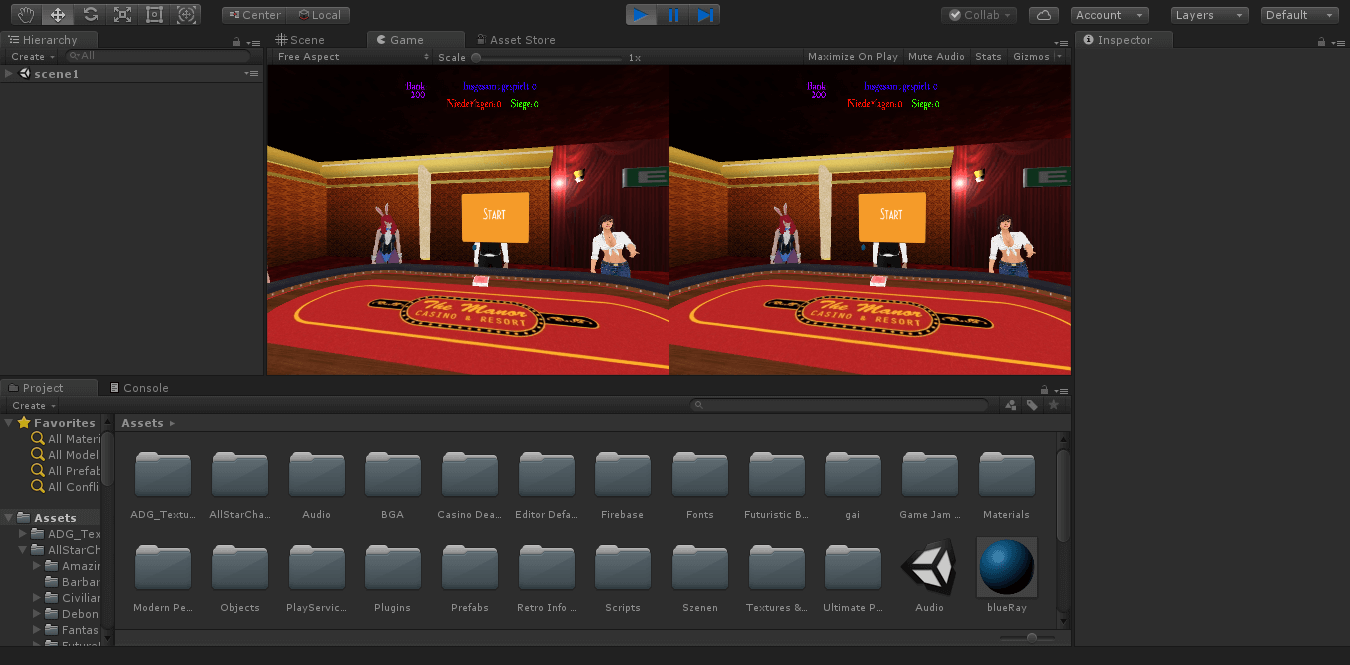Screen dimensions: 1350x665
Task: Click the Assets breadcrumb label
Action: 142,423
